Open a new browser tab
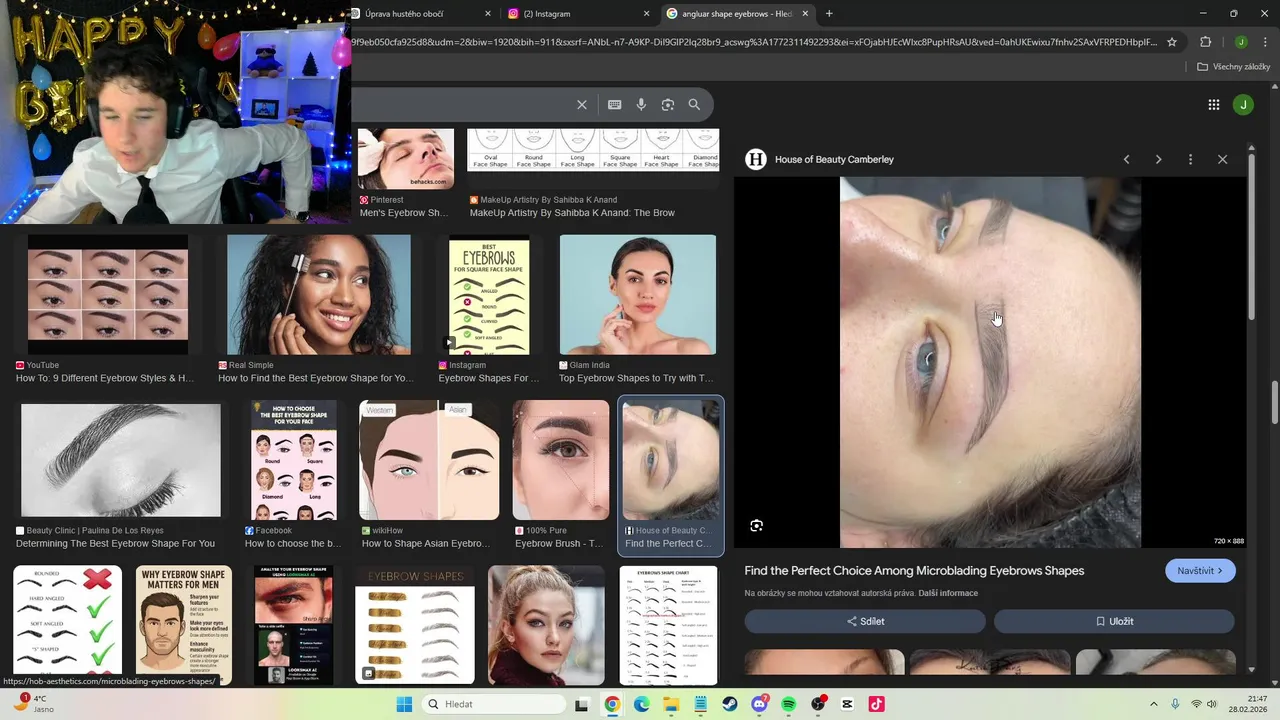Viewport: 1280px width, 720px height. coord(829,14)
